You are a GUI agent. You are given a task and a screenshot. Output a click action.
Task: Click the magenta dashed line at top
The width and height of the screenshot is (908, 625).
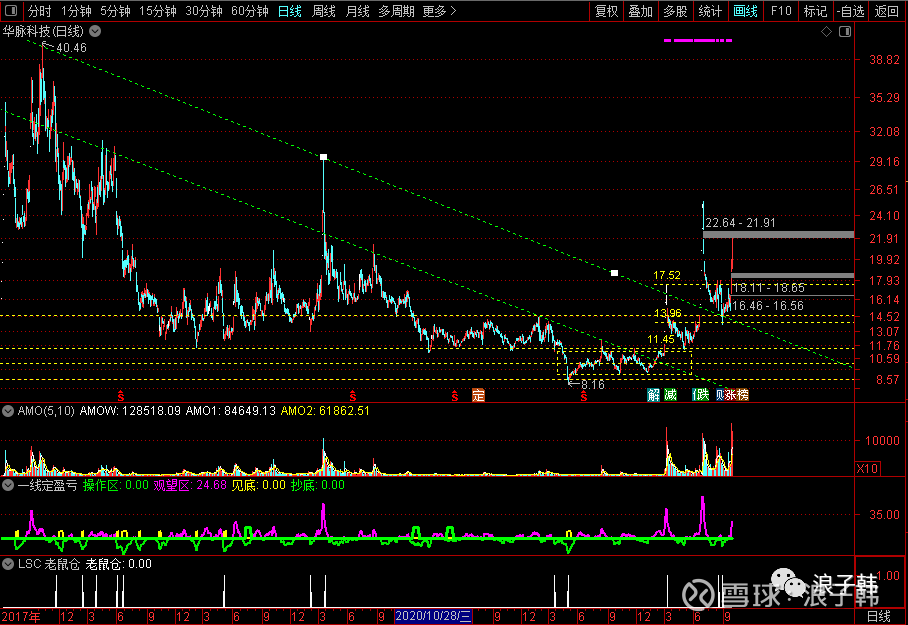[x=698, y=41]
